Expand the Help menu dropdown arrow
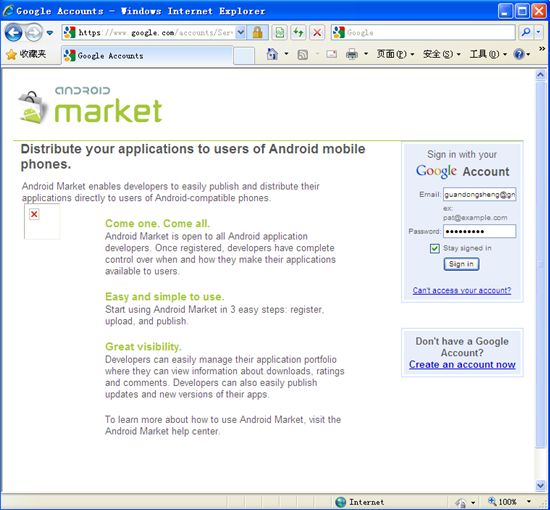 (528, 54)
